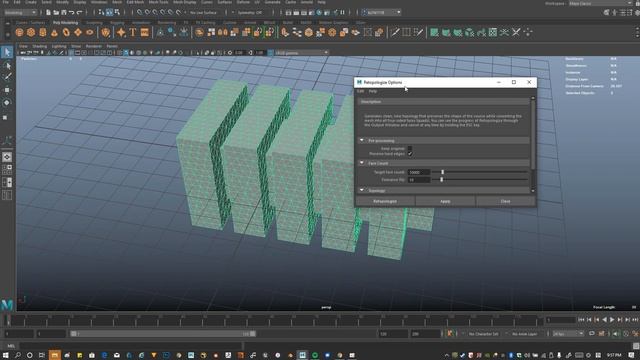Open the Modeling menu set dropdown

[x=20, y=13]
